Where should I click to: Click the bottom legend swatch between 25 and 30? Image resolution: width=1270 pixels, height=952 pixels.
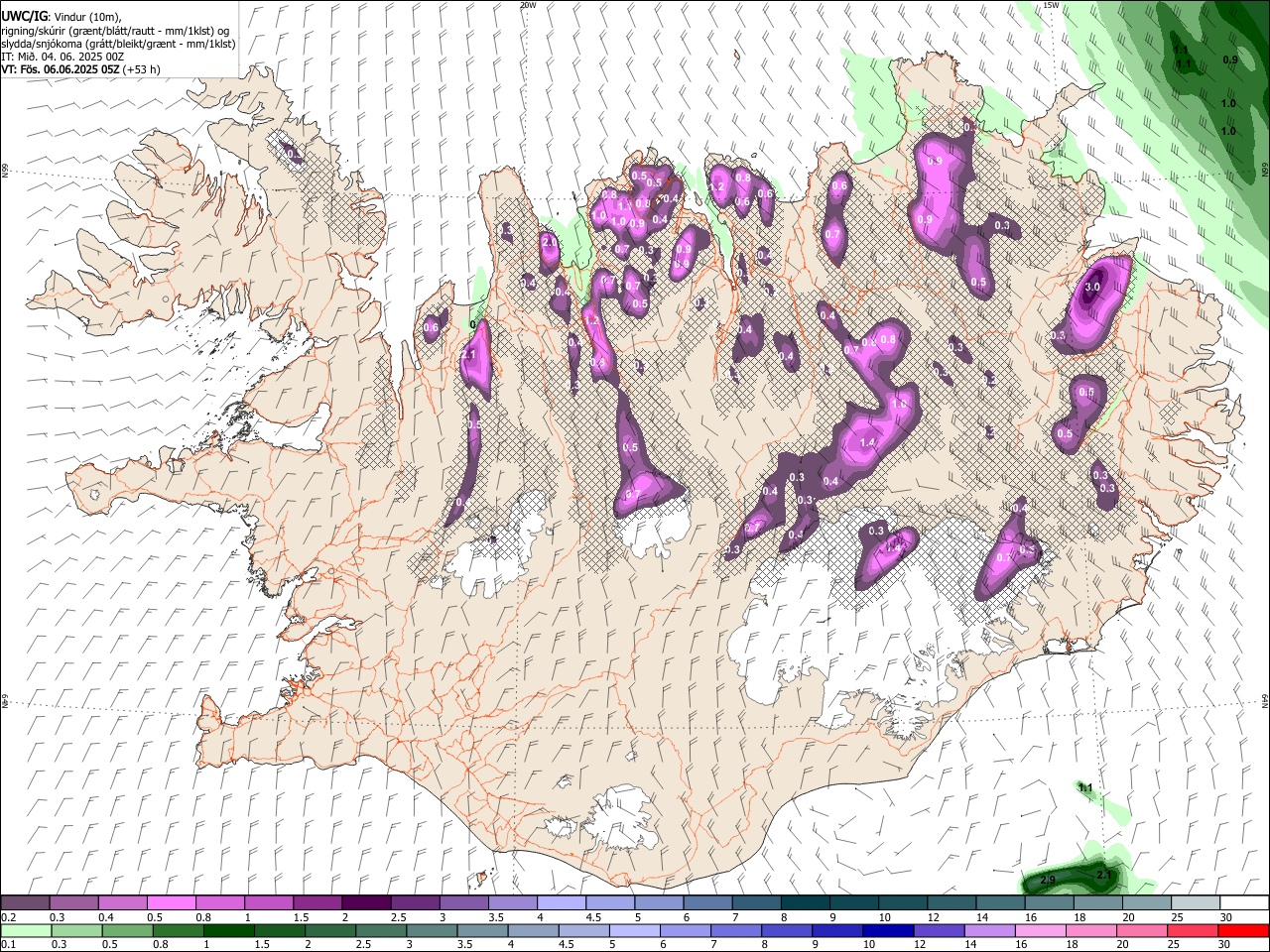[x=1191, y=931]
